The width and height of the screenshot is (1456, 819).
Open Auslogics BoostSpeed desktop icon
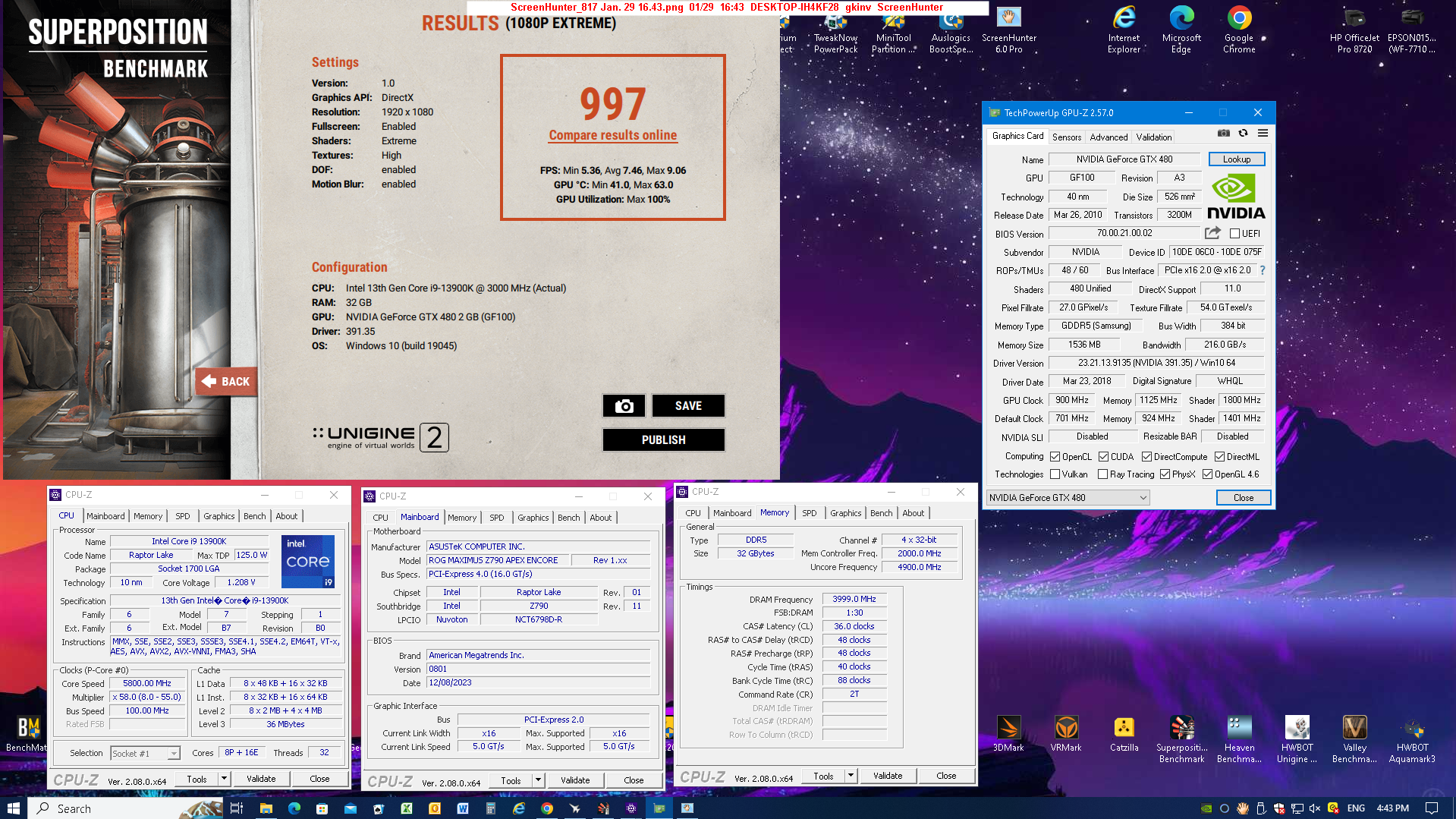point(951,30)
